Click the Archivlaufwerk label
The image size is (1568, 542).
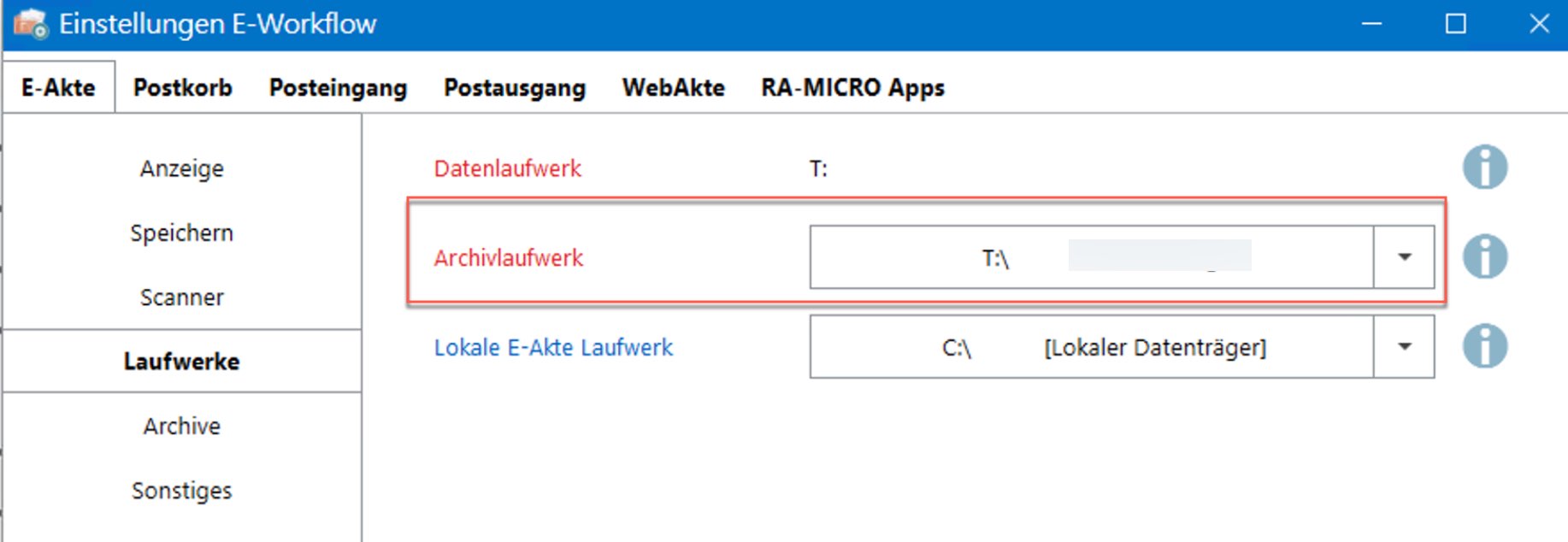tap(509, 257)
